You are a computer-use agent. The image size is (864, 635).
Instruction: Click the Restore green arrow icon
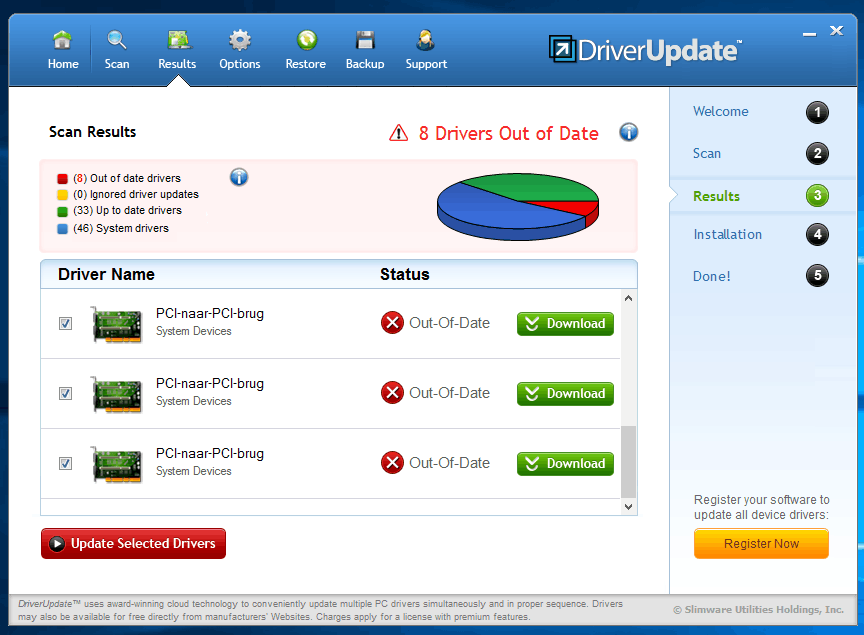[307, 40]
